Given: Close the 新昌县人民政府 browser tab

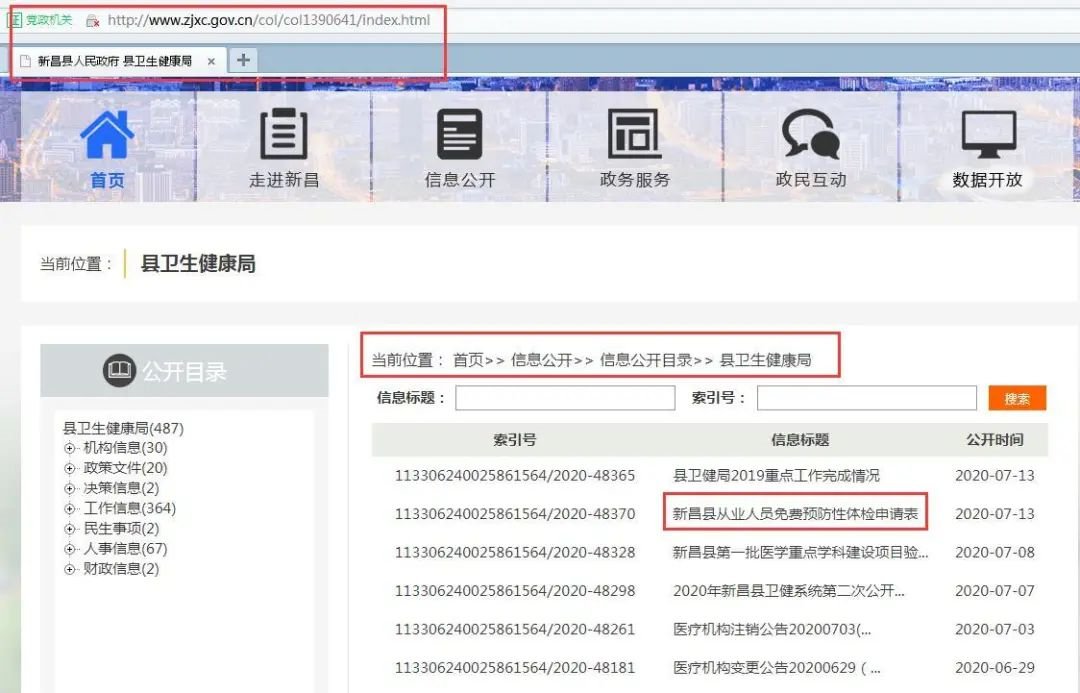Looking at the screenshot, I should pos(211,61).
